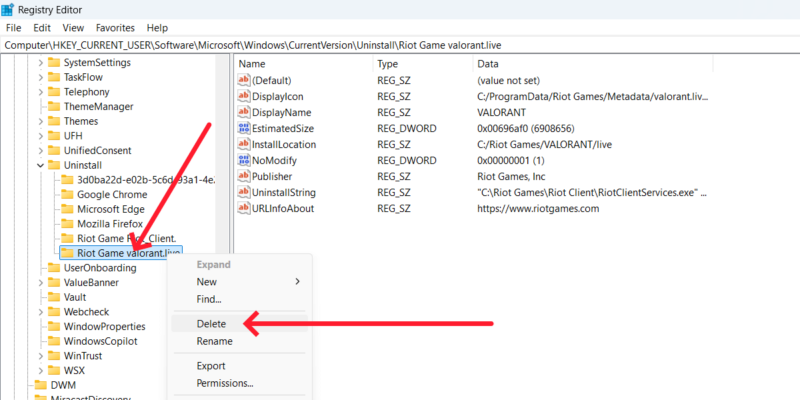Open the View menu
Image resolution: width=800 pixels, height=400 pixels.
coord(73,28)
